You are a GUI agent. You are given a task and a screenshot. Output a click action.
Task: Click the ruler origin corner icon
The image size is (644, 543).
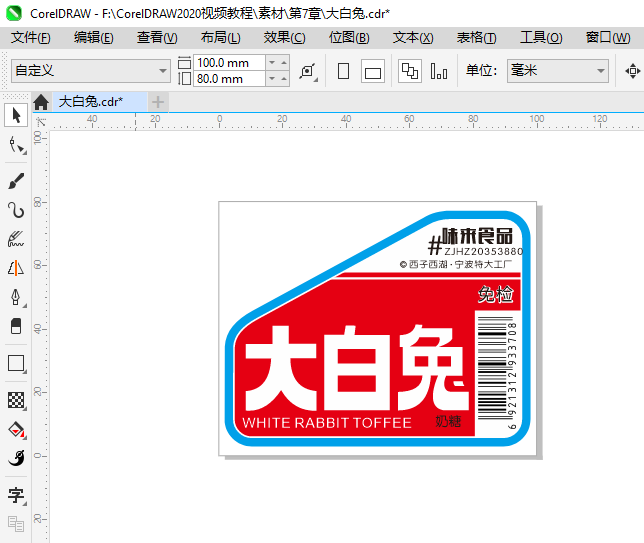[x=41, y=122]
